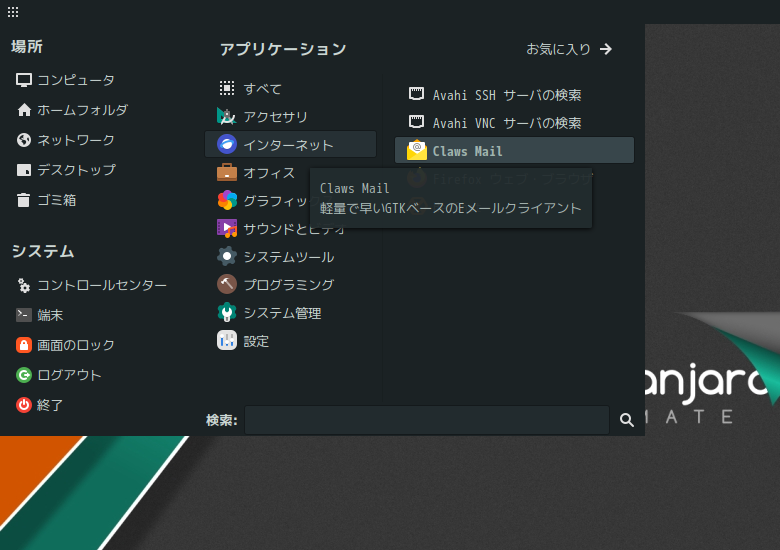This screenshot has height=550, width=780.
Task: Click the Programming hammer icon
Action: tap(227, 284)
